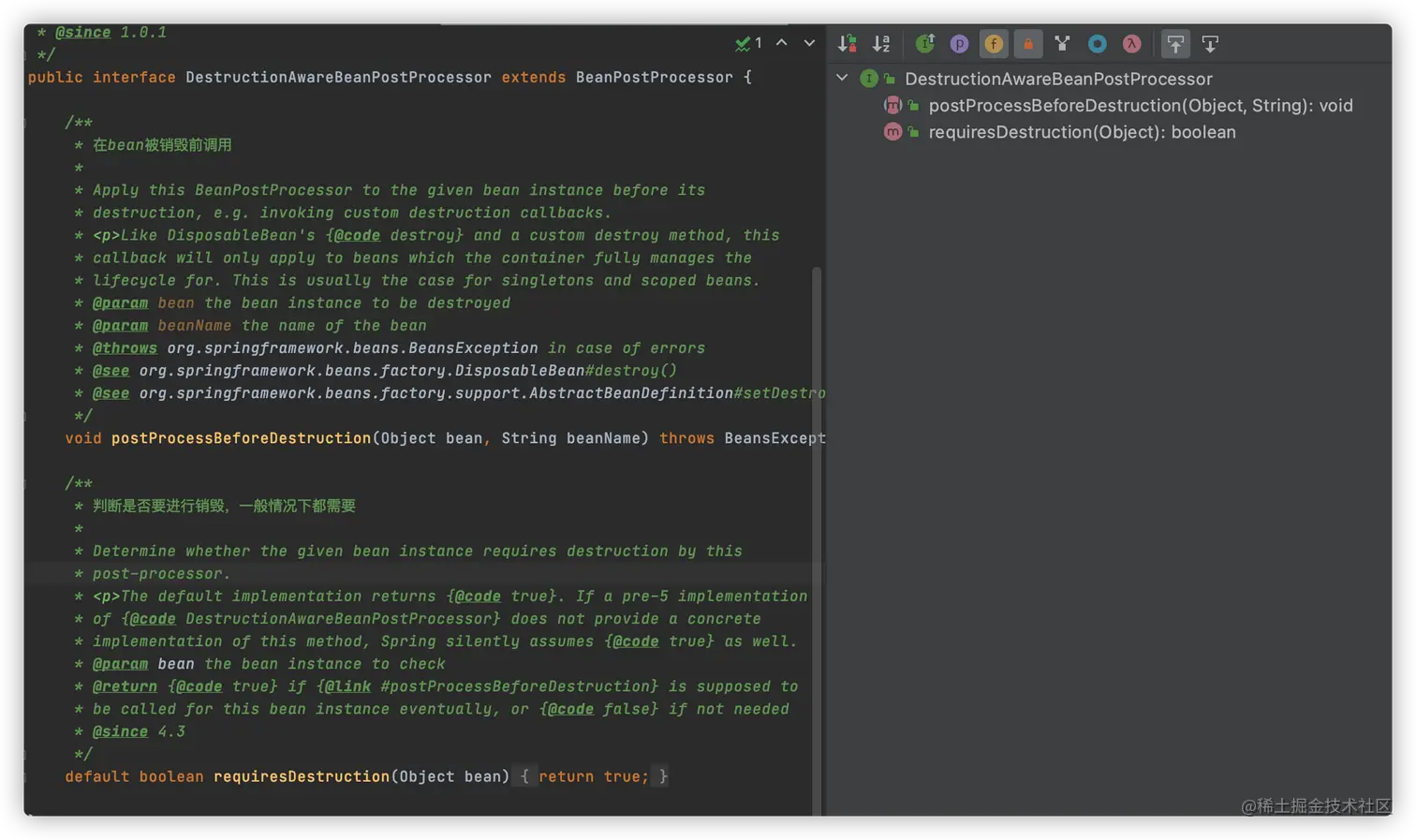Open the inspection widget with green checkmark
Screen dimensions: 1416x840
point(748,43)
